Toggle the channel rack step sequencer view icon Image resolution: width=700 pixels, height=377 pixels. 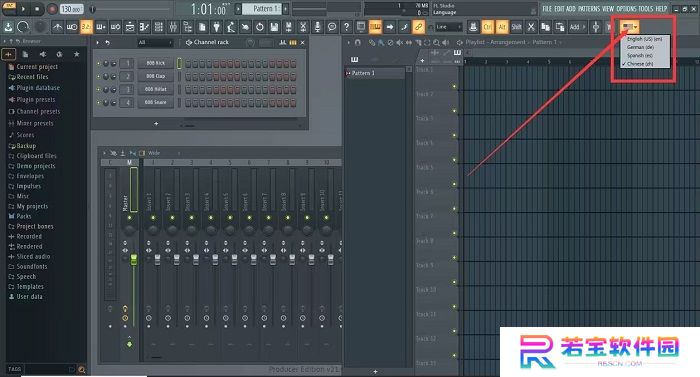point(292,42)
